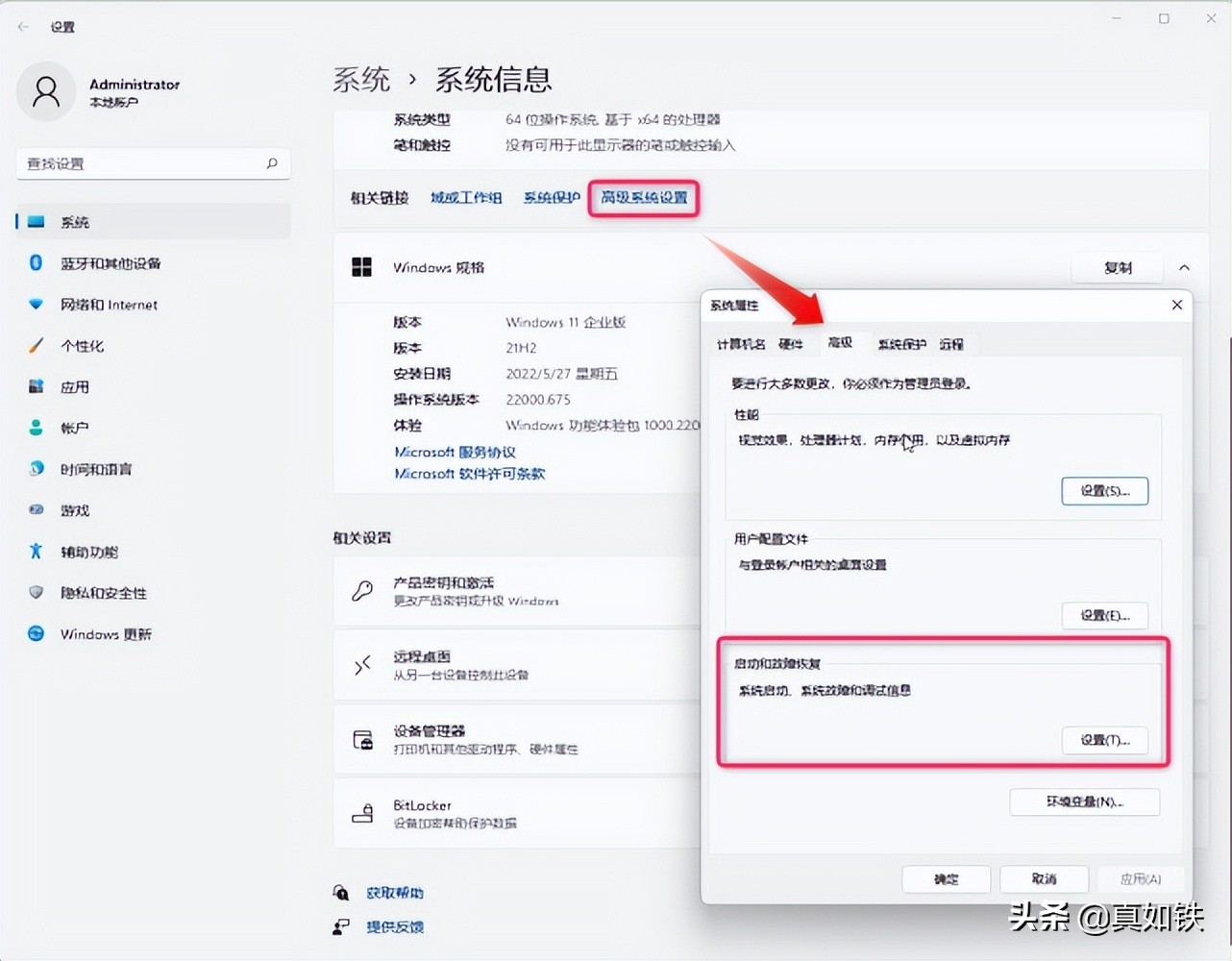
Task: Click 设置(T) under 启动和故障恢复
Action: click(1104, 740)
